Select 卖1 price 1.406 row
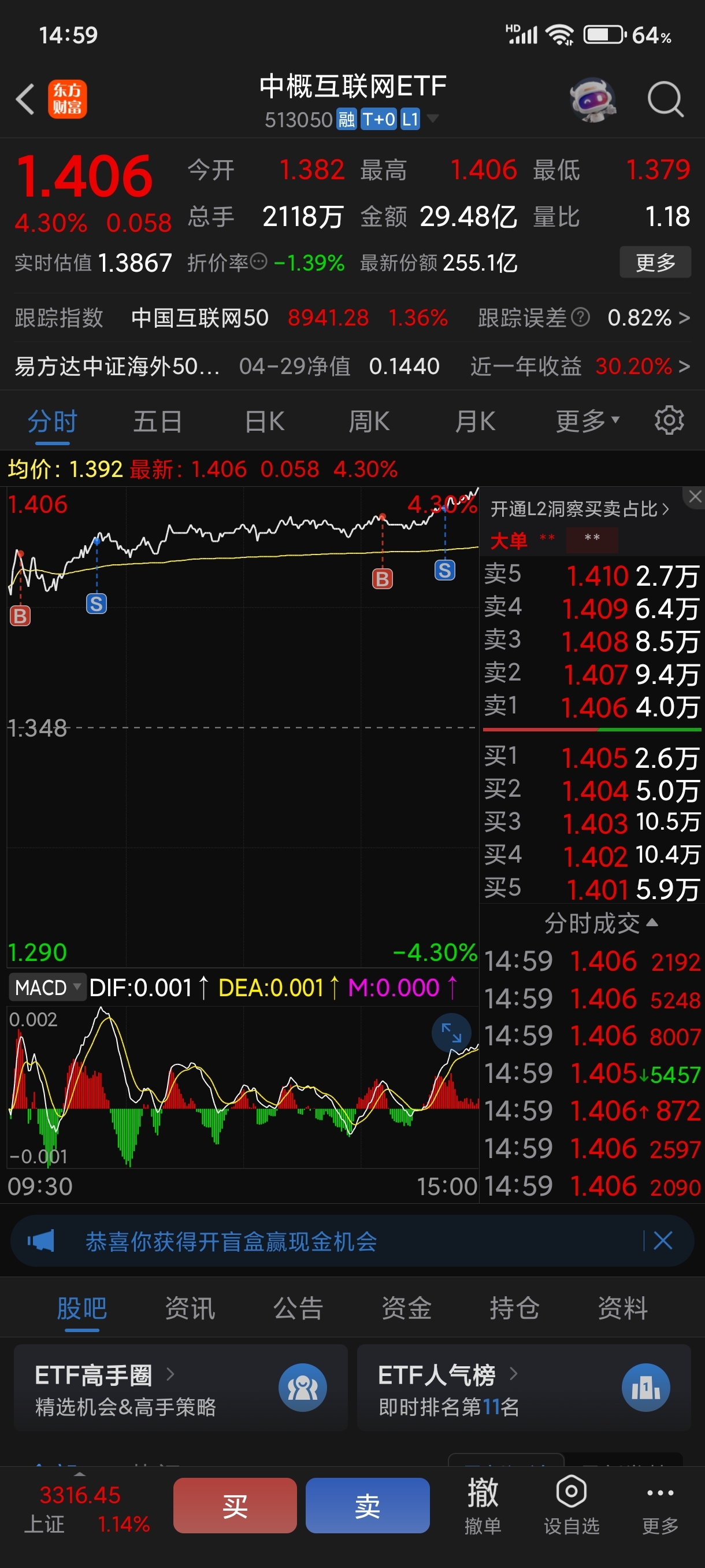The width and height of the screenshot is (705, 1568). pyautogui.click(x=592, y=707)
